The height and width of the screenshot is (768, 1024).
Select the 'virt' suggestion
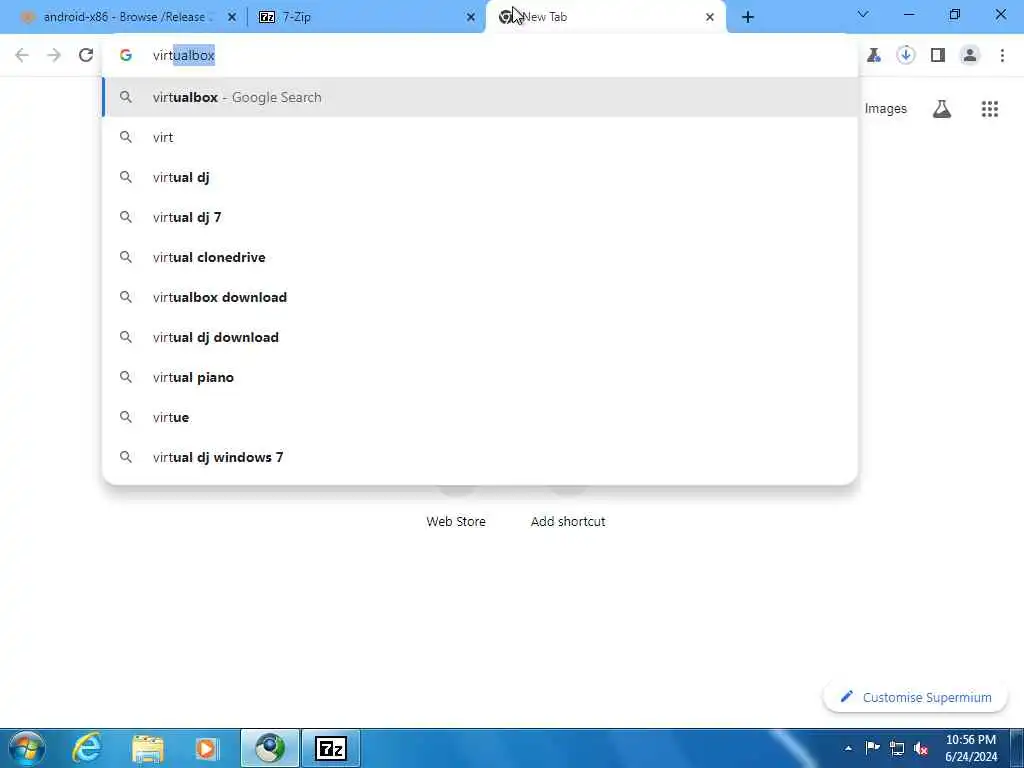tap(480, 137)
